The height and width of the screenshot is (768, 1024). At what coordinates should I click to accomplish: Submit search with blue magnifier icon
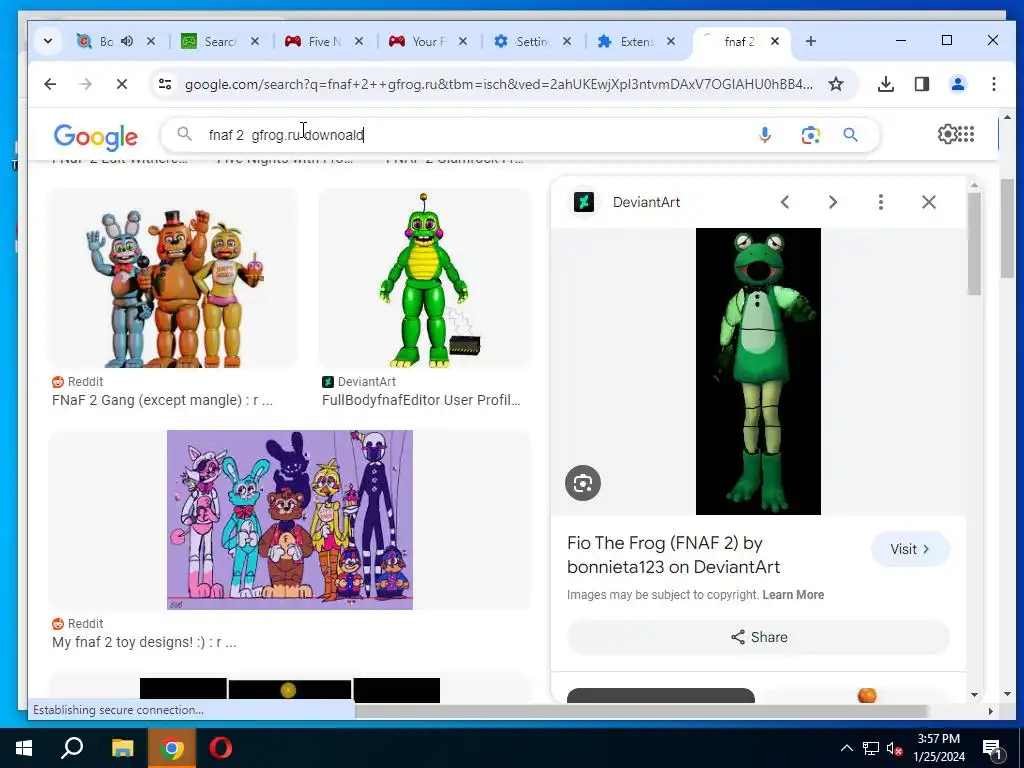click(x=850, y=135)
